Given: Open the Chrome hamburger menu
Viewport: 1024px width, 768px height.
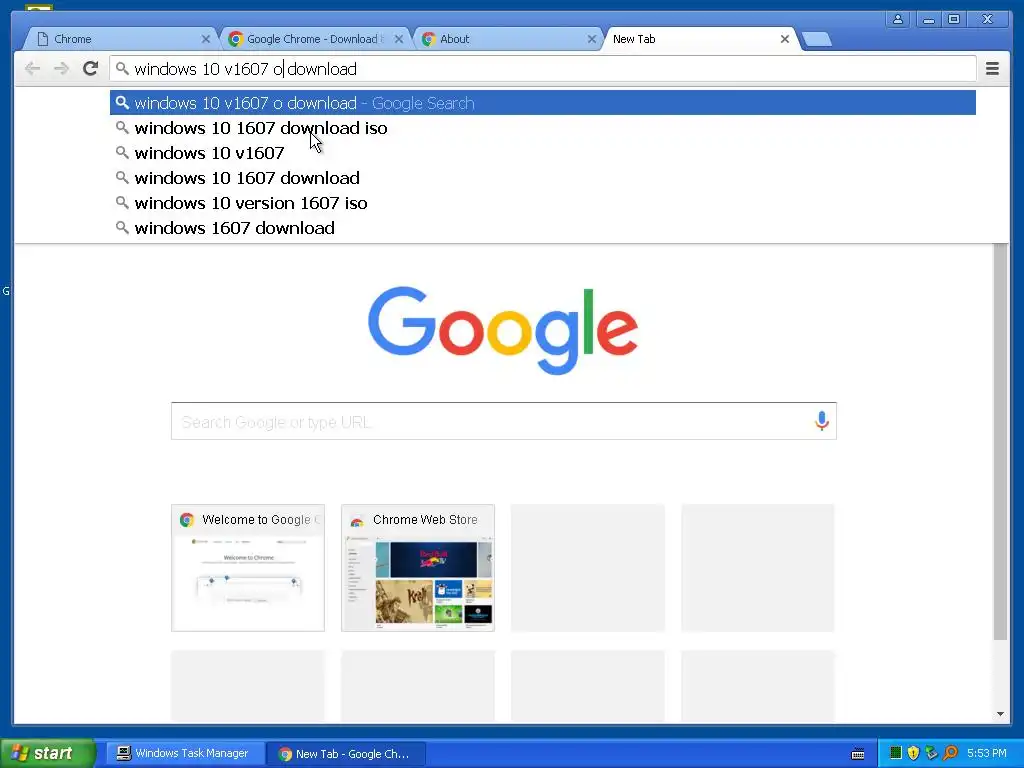Looking at the screenshot, I should click(992, 69).
